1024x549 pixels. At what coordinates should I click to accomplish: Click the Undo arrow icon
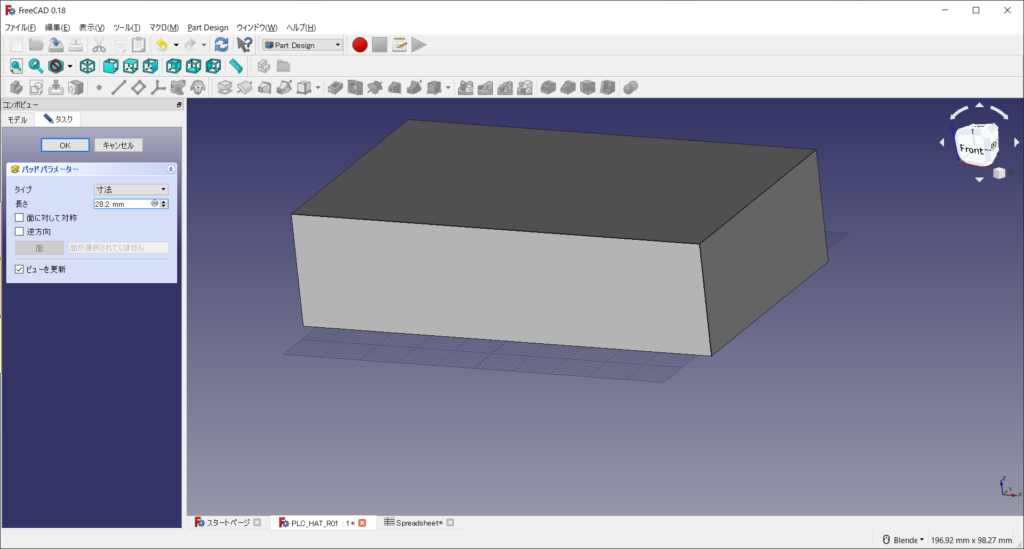[x=161, y=45]
